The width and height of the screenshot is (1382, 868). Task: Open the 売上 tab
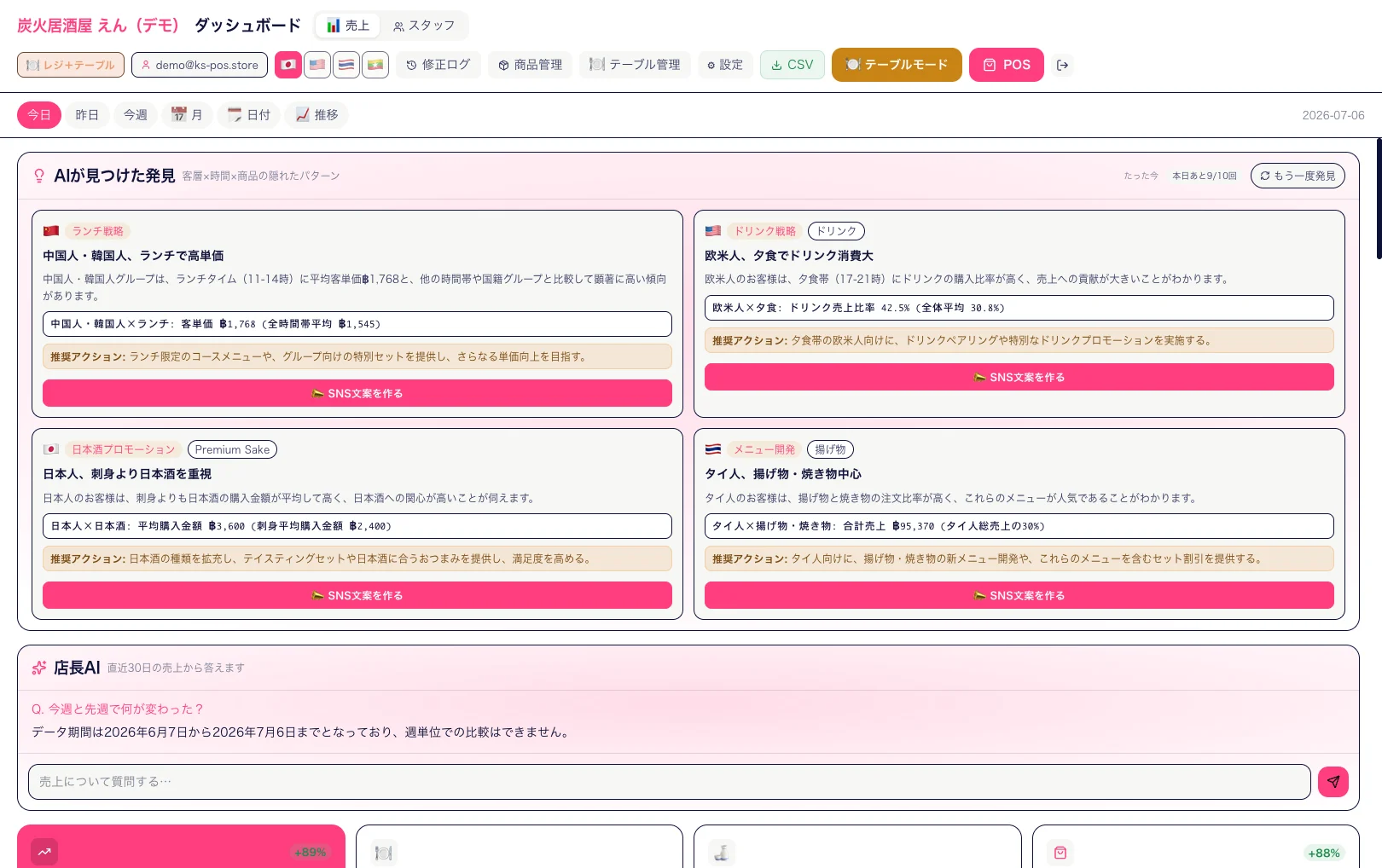348,26
